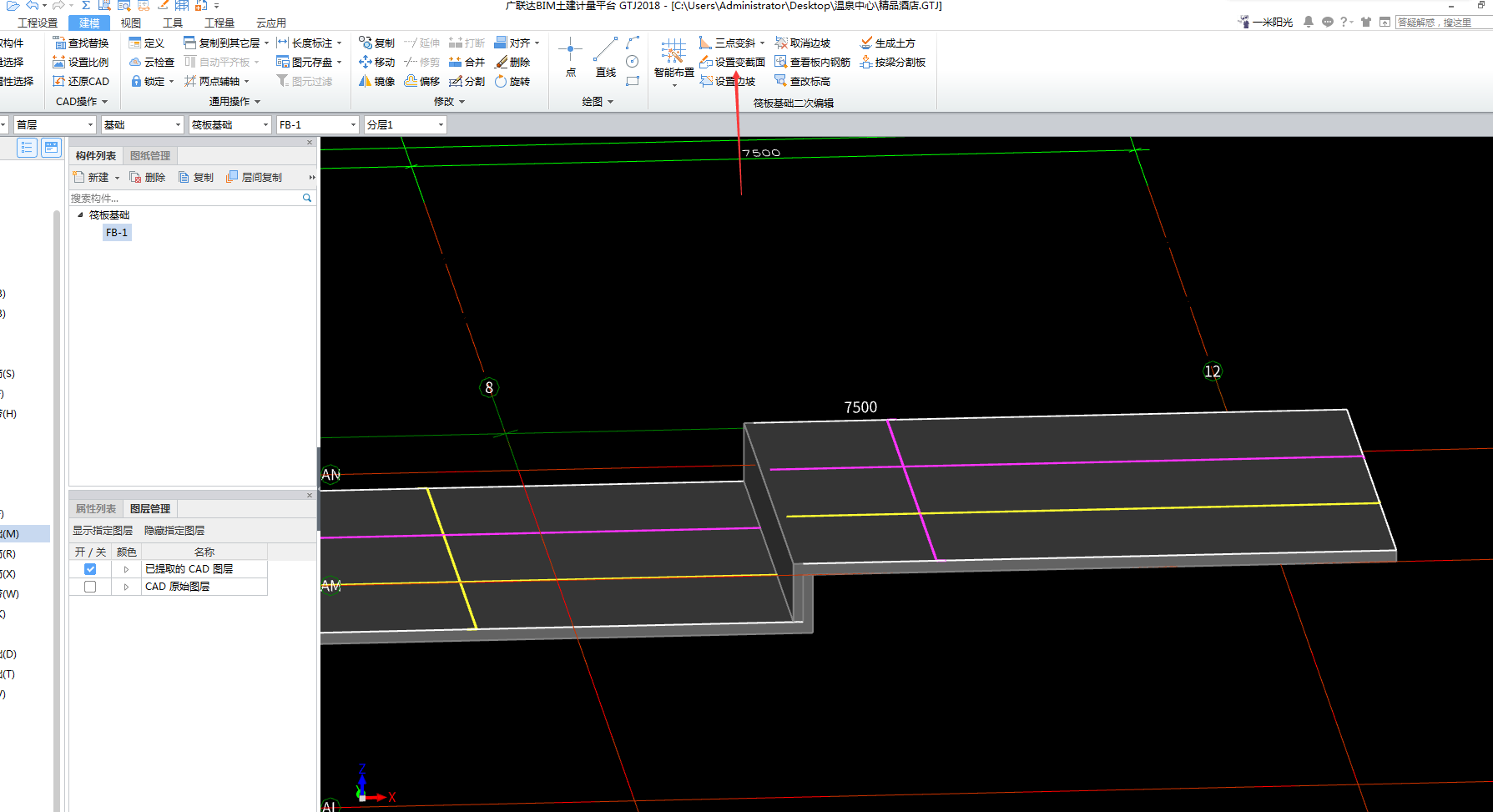Uncheck the 已提取的 CAD 图层 checkbox
The width and height of the screenshot is (1493, 812).
[90, 569]
